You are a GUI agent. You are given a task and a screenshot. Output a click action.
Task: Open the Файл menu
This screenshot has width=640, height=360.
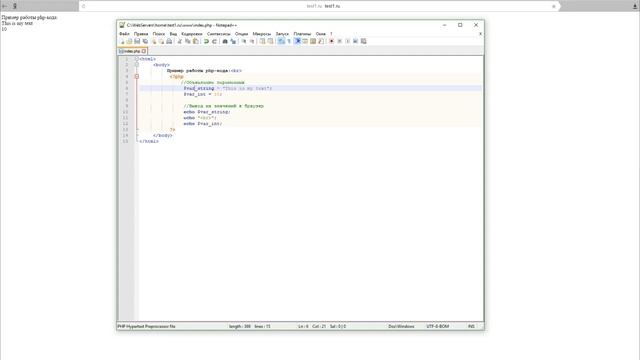(124, 34)
